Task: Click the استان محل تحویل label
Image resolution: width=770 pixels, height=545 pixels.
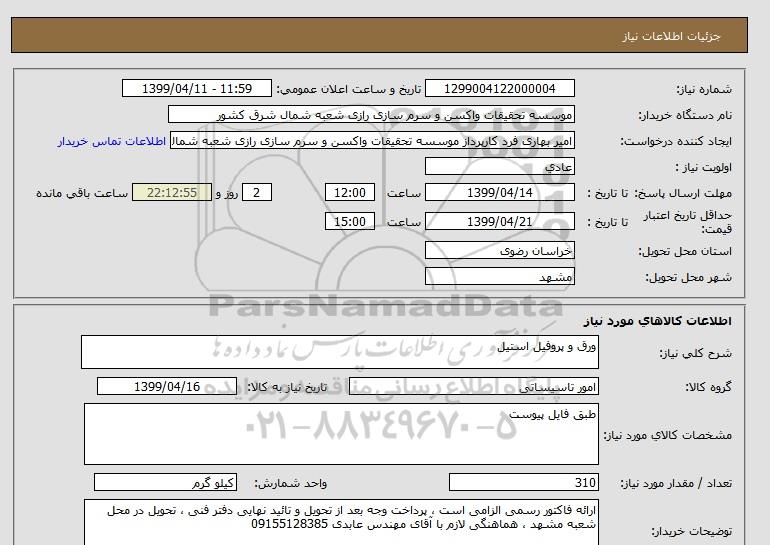Action: click(685, 251)
